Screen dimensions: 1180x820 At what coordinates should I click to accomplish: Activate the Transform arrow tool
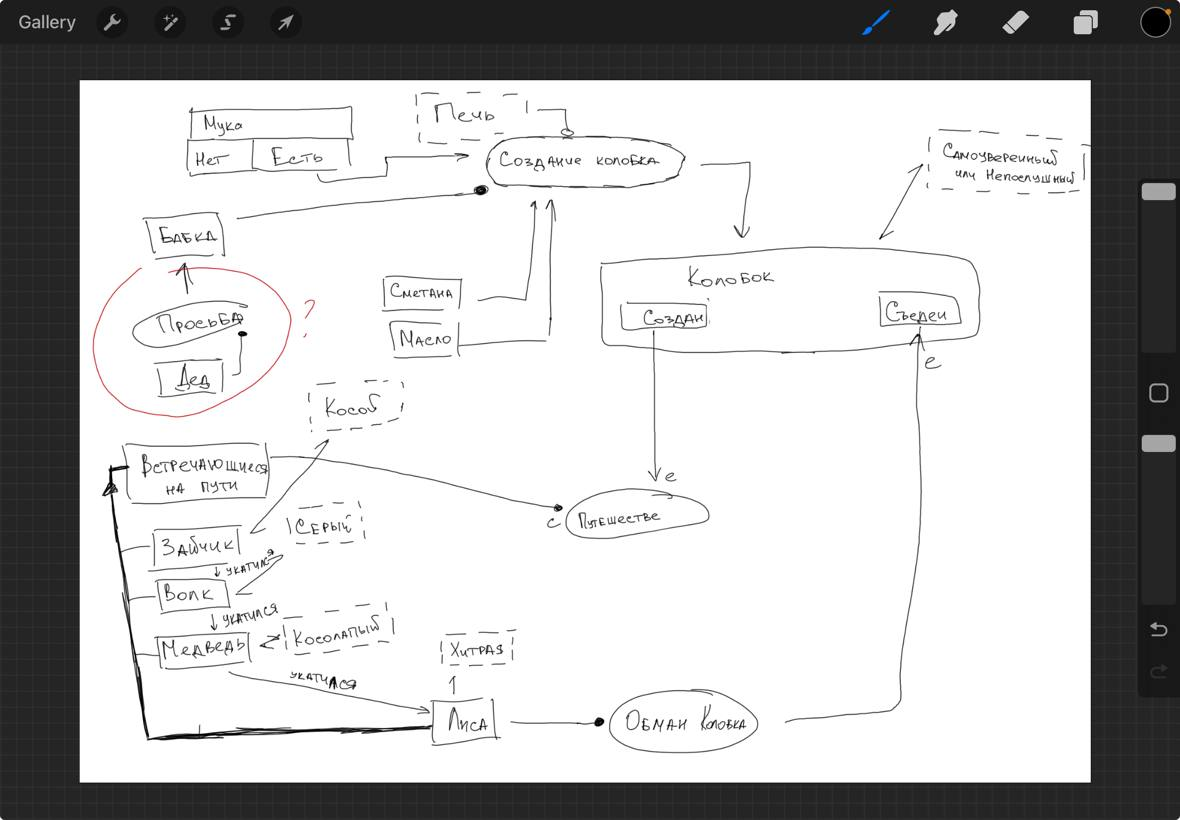coord(286,22)
